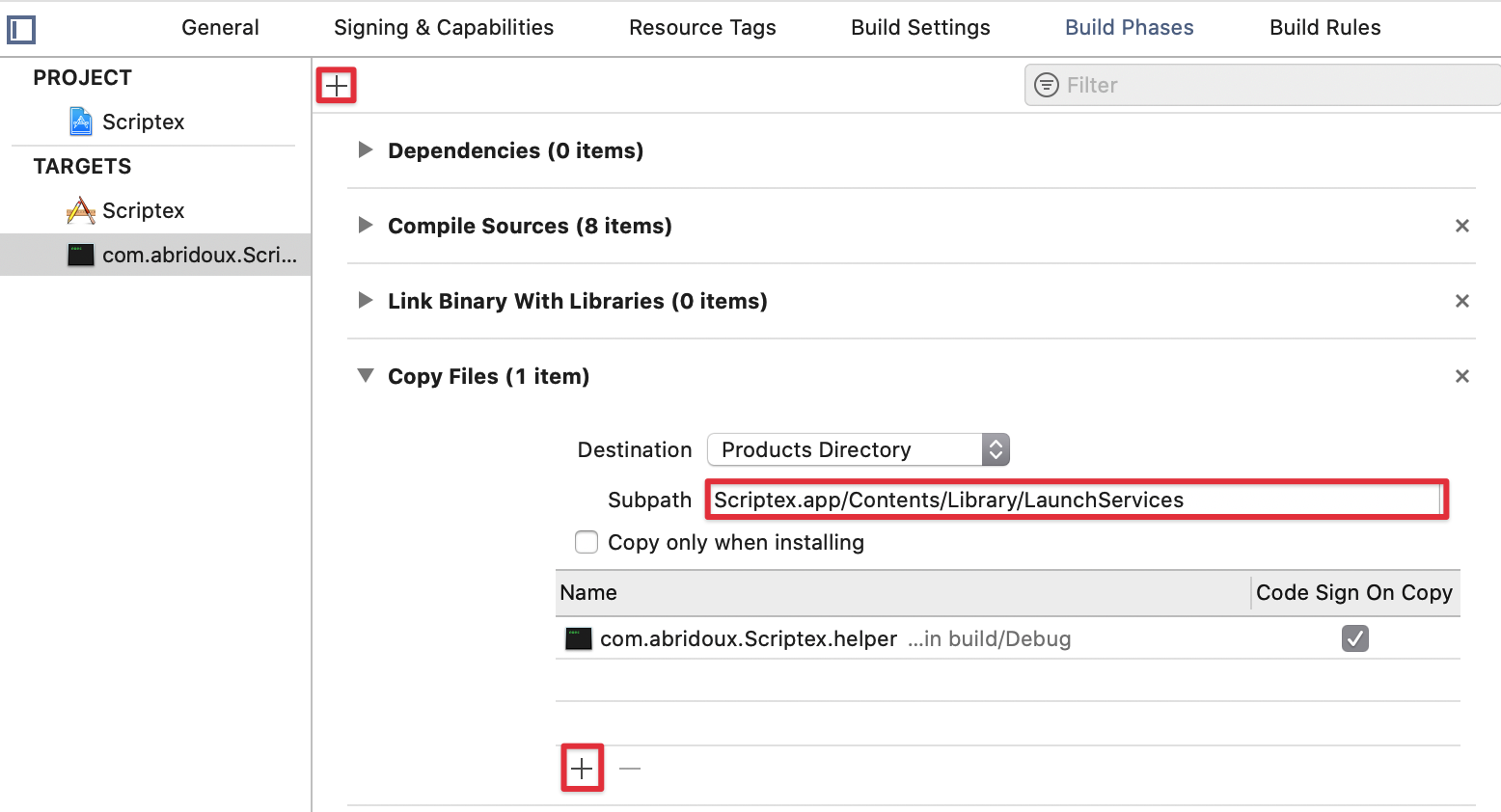The height and width of the screenshot is (812, 1501).
Task: Toggle the navigator sidebar panel icon
Action: click(x=21, y=30)
